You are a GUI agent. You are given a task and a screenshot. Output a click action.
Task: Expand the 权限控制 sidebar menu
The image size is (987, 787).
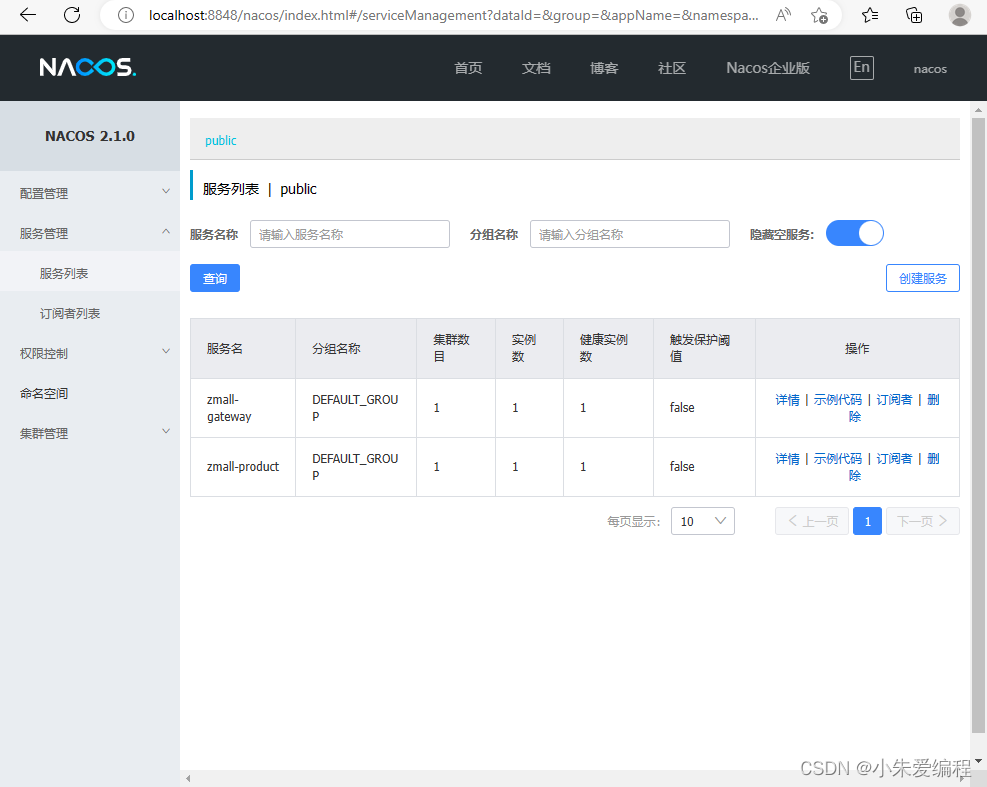point(90,353)
